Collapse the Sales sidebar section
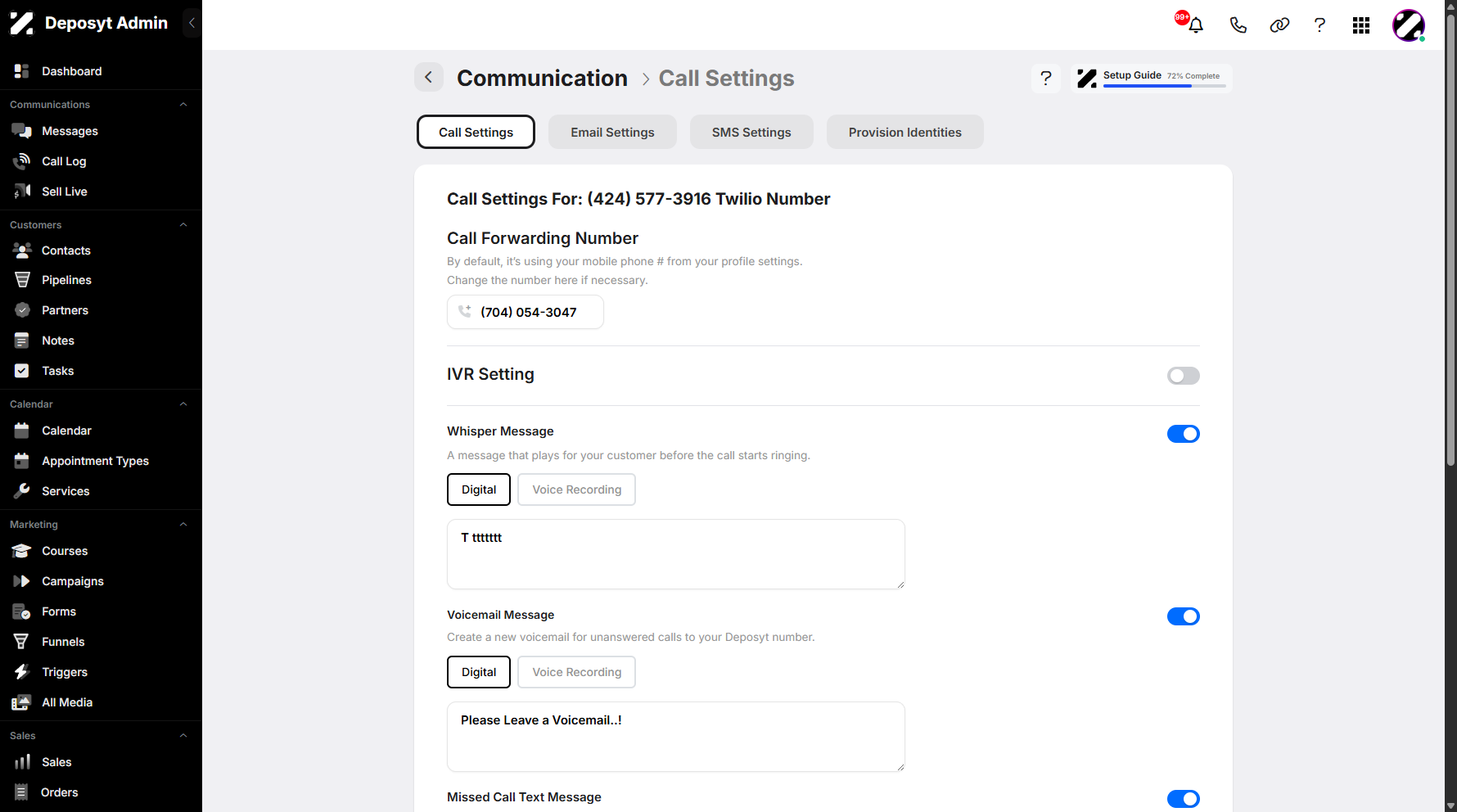Image resolution: width=1457 pixels, height=812 pixels. point(183,736)
